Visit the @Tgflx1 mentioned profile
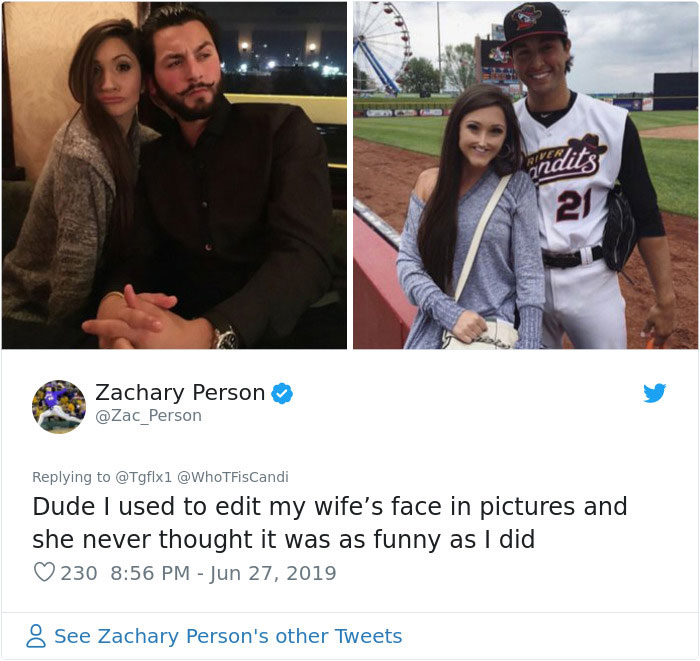 point(144,477)
